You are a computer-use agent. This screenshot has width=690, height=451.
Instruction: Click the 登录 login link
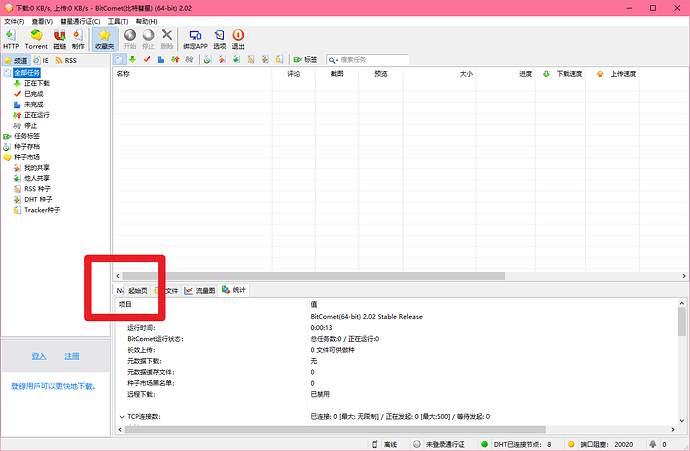39,356
